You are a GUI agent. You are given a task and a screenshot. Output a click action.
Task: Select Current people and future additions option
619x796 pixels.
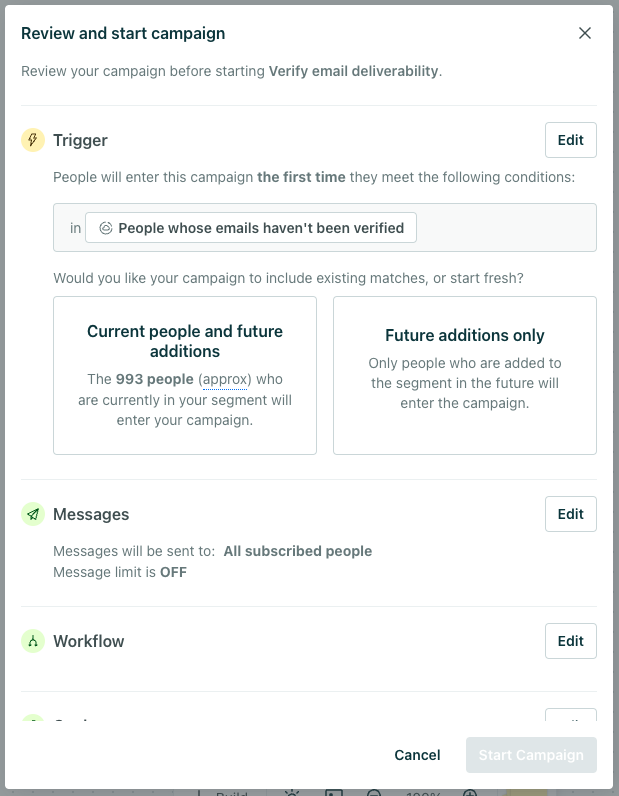coord(185,375)
